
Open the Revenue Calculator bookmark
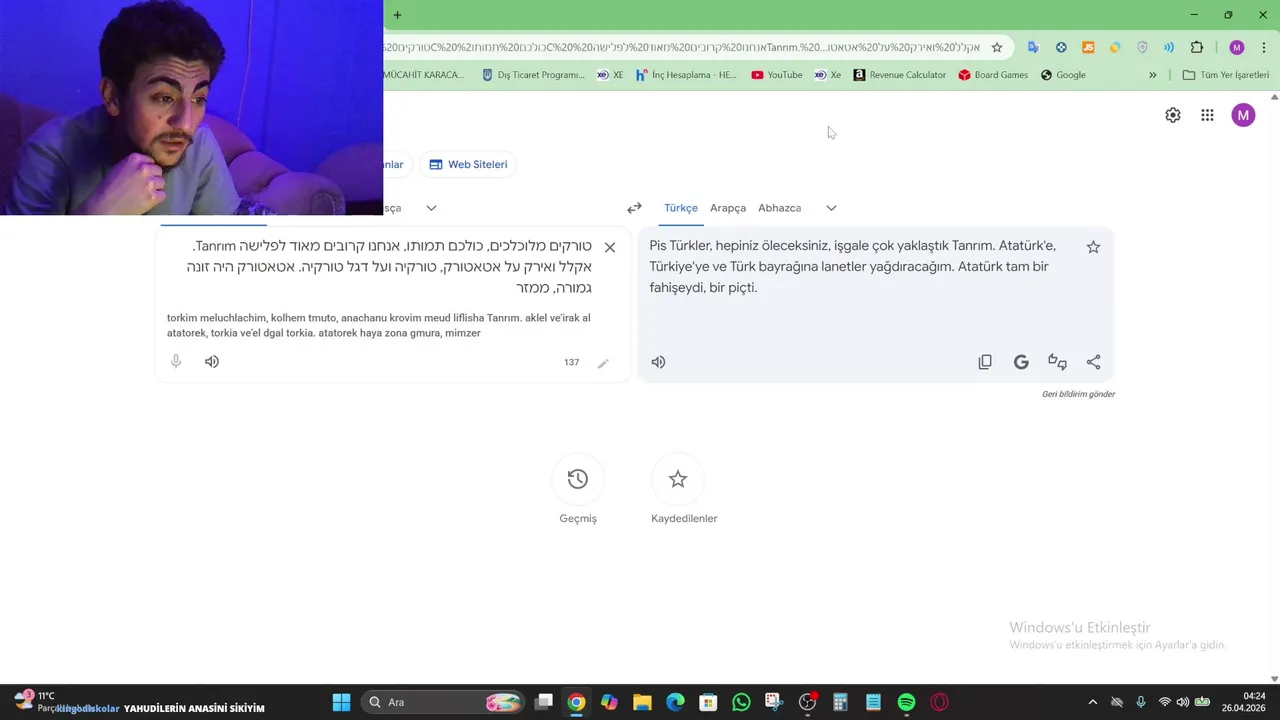[899, 75]
